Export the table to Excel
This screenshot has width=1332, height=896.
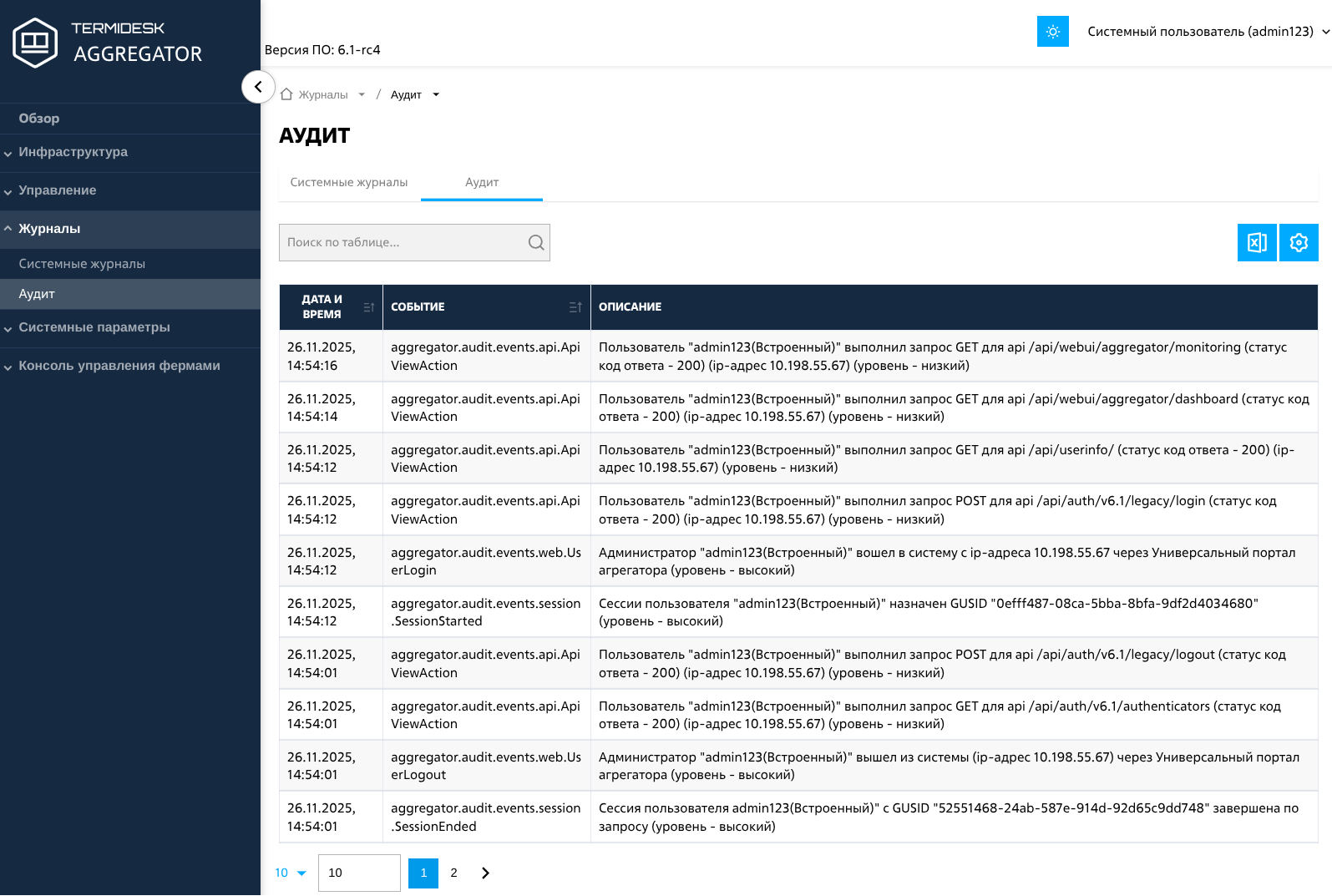tap(1257, 243)
